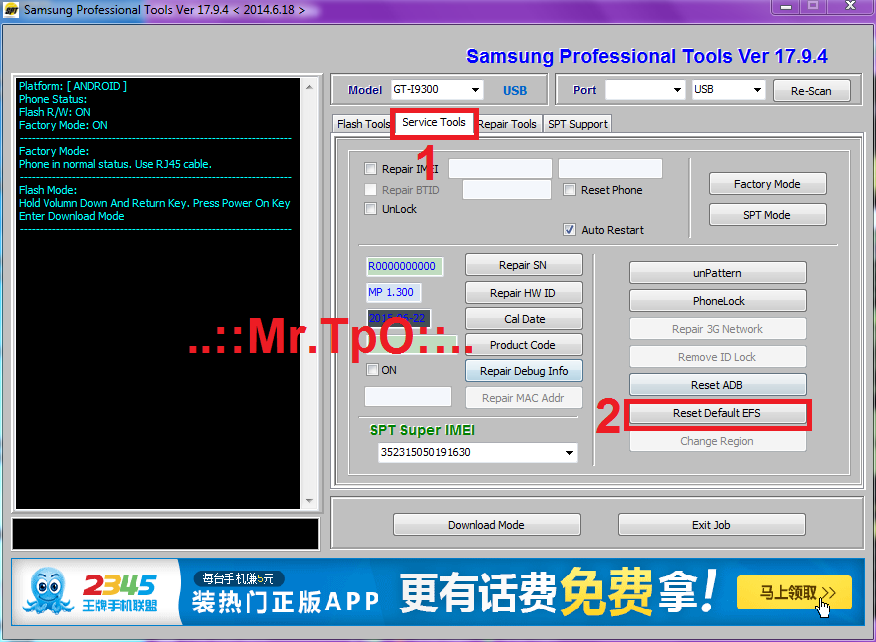Screen dimensions: 876x642
Task: Click the Cal Date button
Action: pos(523,318)
